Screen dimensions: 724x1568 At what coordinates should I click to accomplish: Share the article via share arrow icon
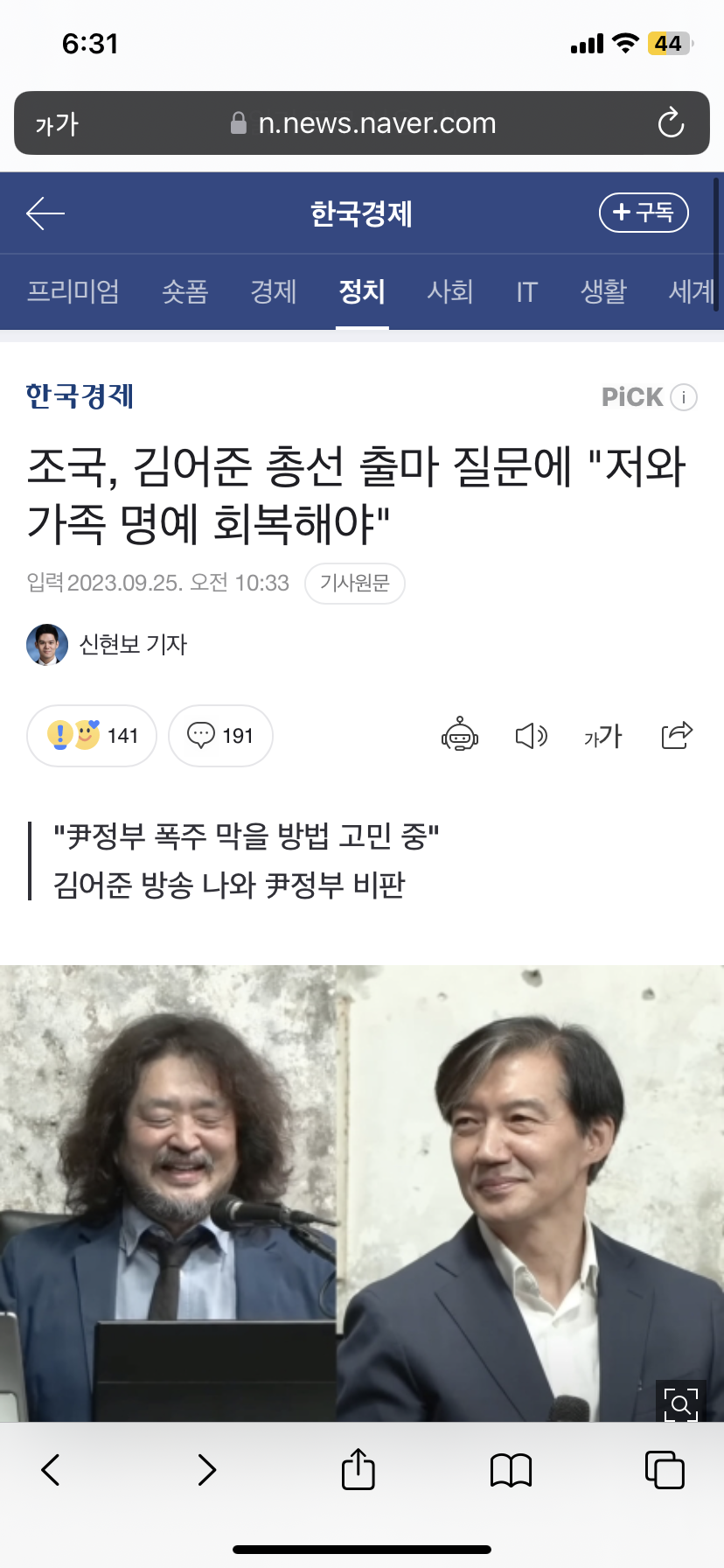tap(677, 735)
